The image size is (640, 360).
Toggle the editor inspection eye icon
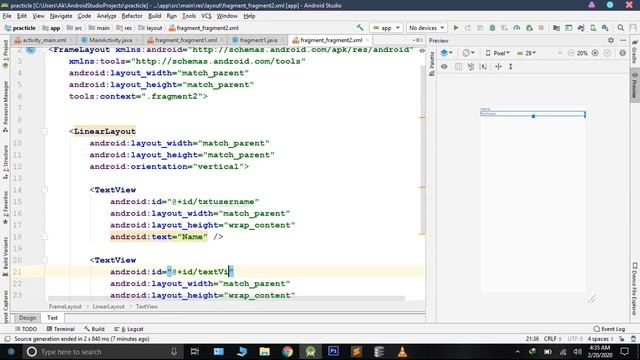pyautogui.click(x=422, y=51)
